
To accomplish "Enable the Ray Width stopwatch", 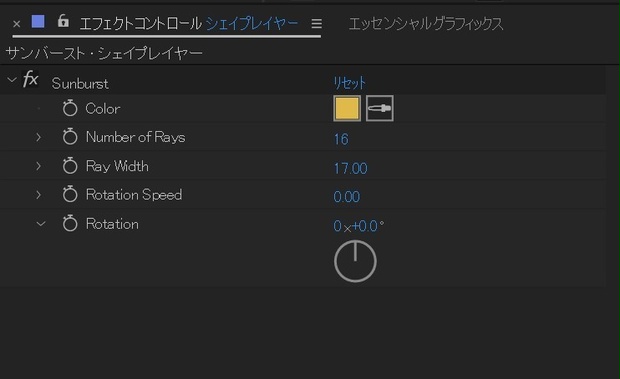I will pos(70,166).
